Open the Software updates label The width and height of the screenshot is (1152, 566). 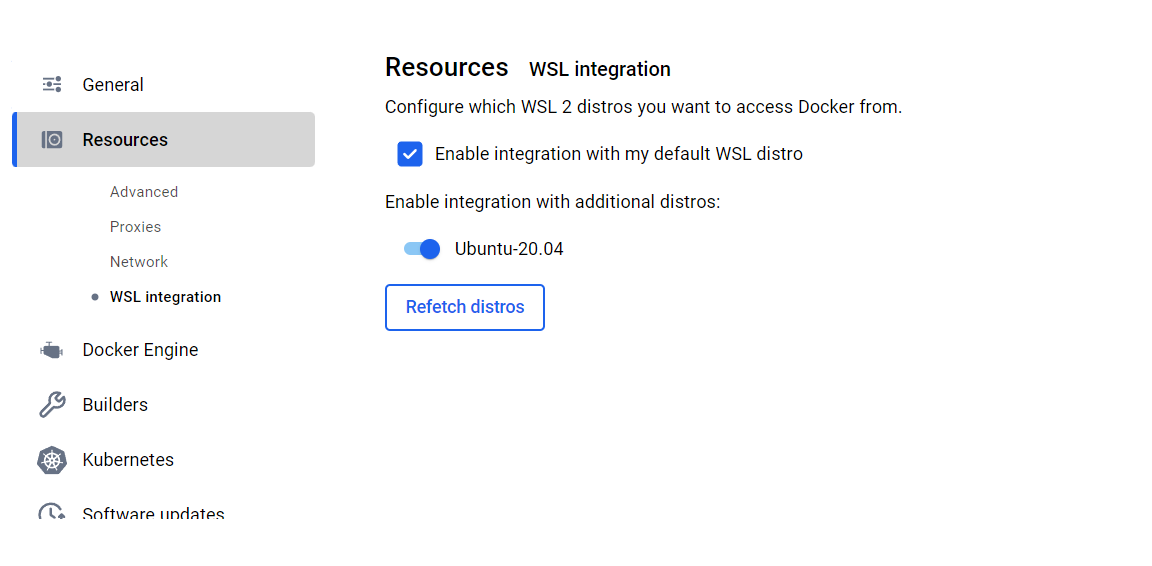coord(153,514)
